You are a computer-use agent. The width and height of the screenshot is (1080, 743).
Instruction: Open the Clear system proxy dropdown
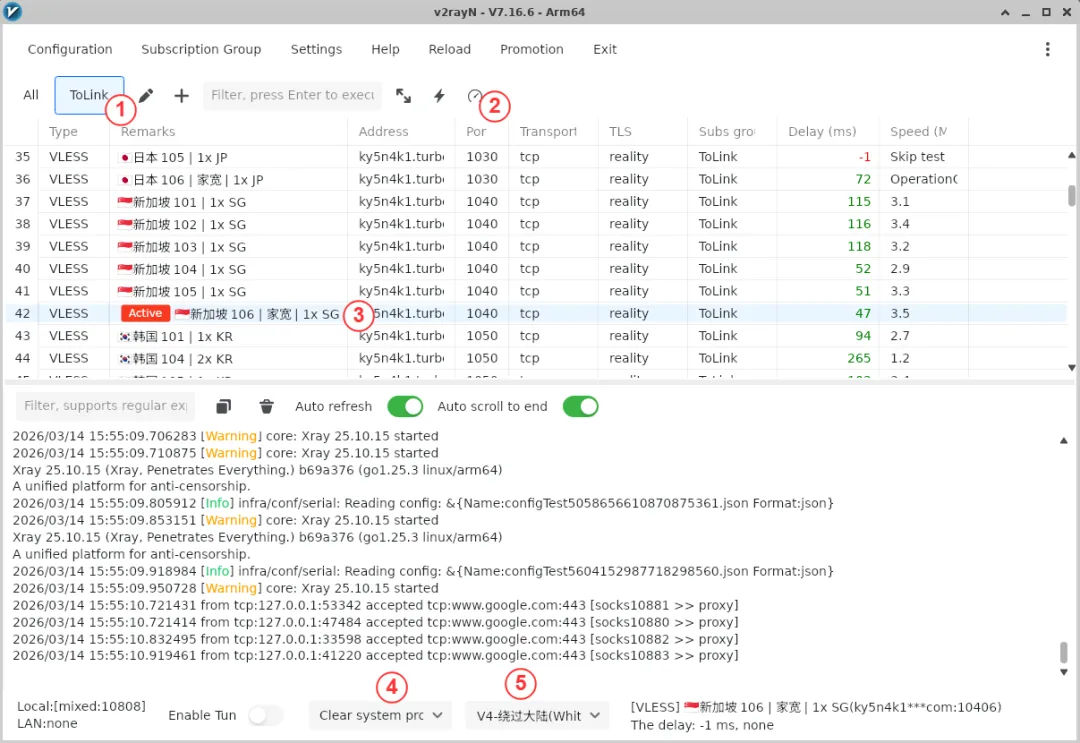380,715
